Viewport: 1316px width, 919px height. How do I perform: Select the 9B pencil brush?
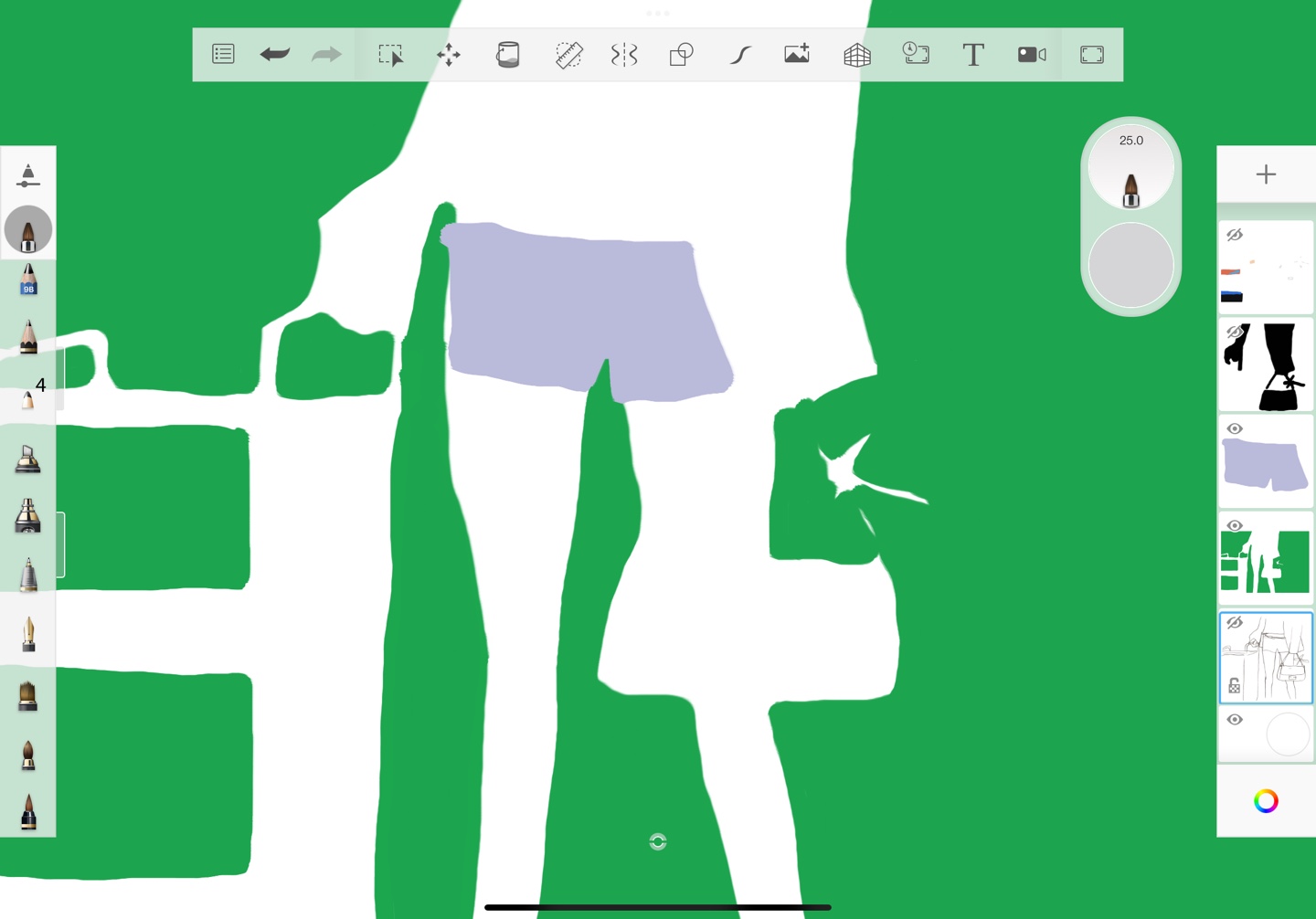pos(28,280)
